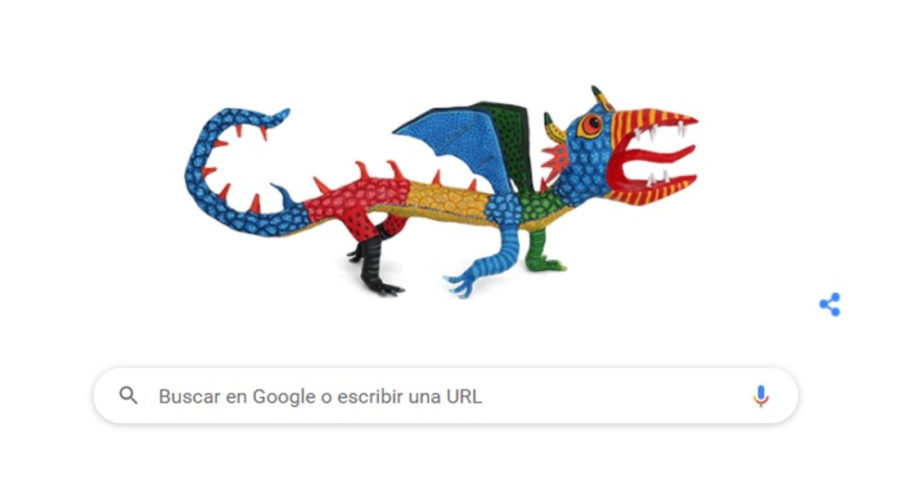
Task: Open the doodle via the dragon's orange eye
Action: tap(591, 125)
